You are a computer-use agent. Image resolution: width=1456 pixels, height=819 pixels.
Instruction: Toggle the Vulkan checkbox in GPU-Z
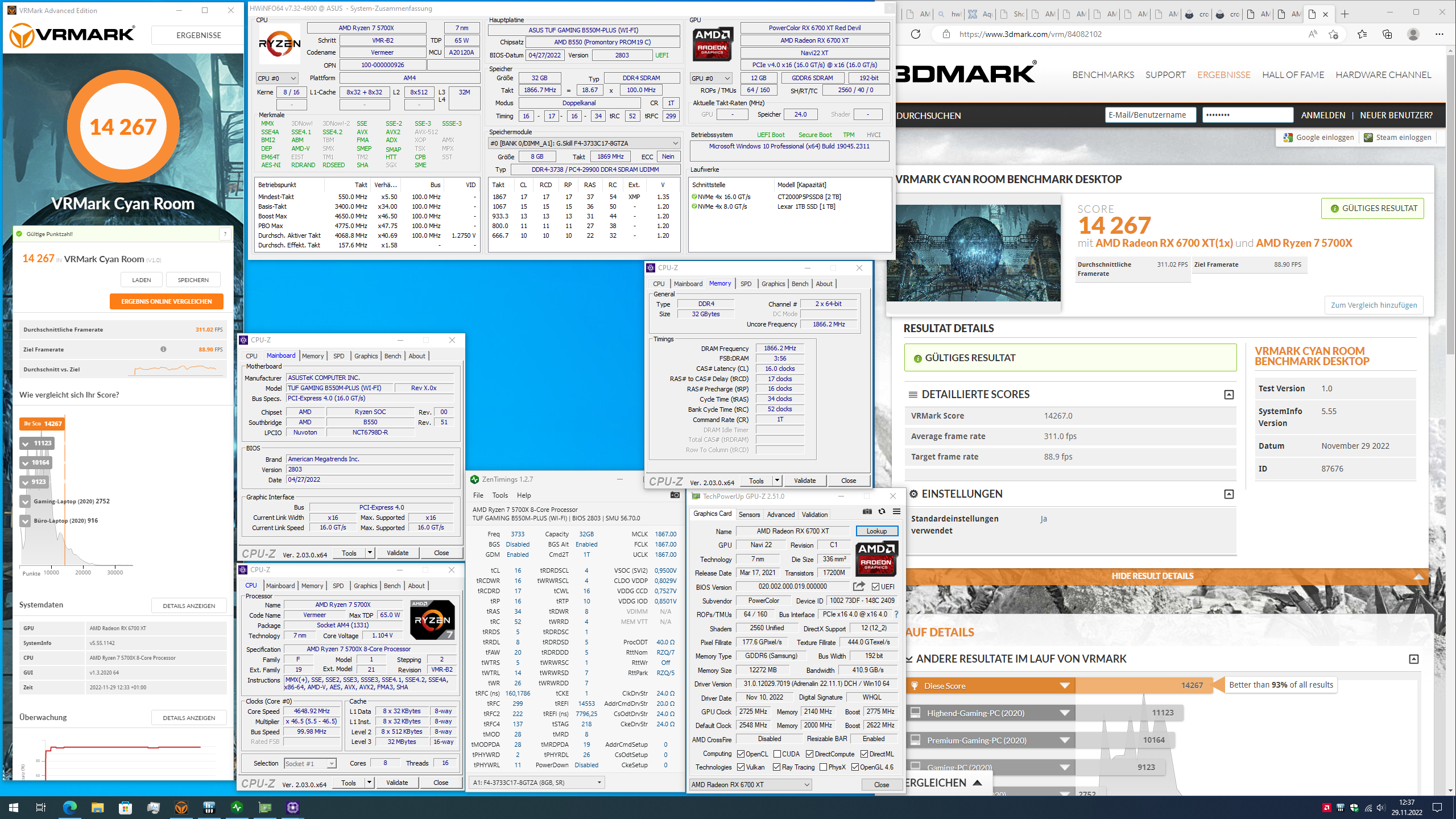point(741,767)
